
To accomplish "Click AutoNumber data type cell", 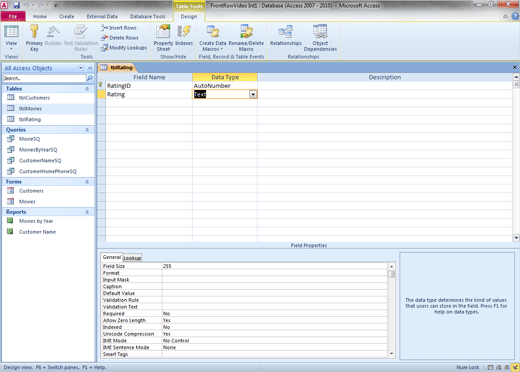I will pyautogui.click(x=225, y=86).
